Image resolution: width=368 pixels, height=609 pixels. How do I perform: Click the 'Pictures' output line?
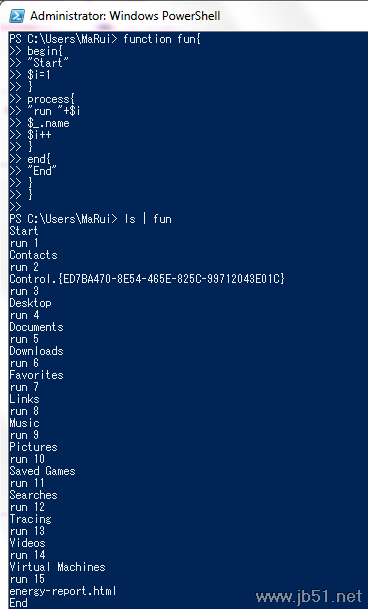click(33, 447)
